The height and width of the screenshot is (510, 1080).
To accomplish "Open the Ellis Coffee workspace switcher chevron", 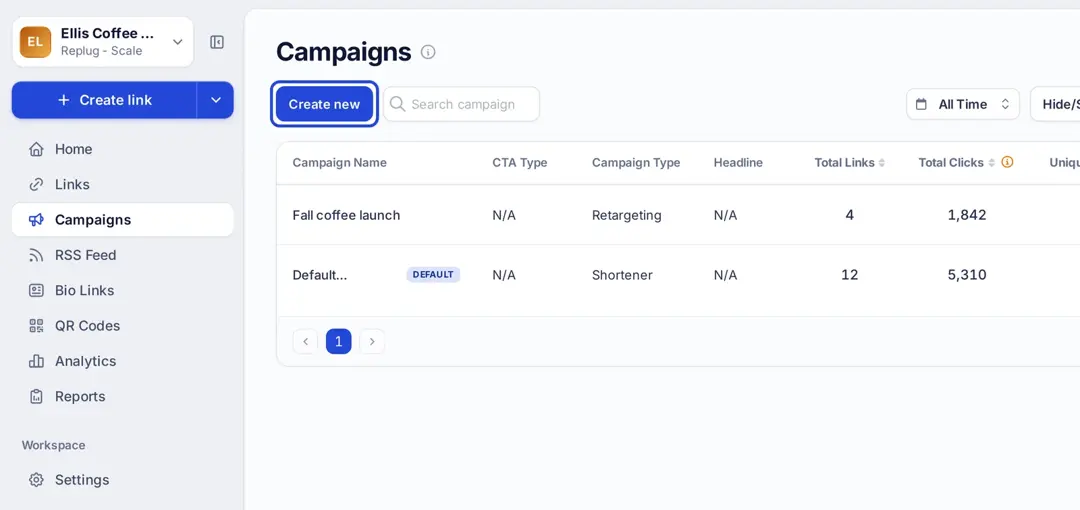I will 178,42.
